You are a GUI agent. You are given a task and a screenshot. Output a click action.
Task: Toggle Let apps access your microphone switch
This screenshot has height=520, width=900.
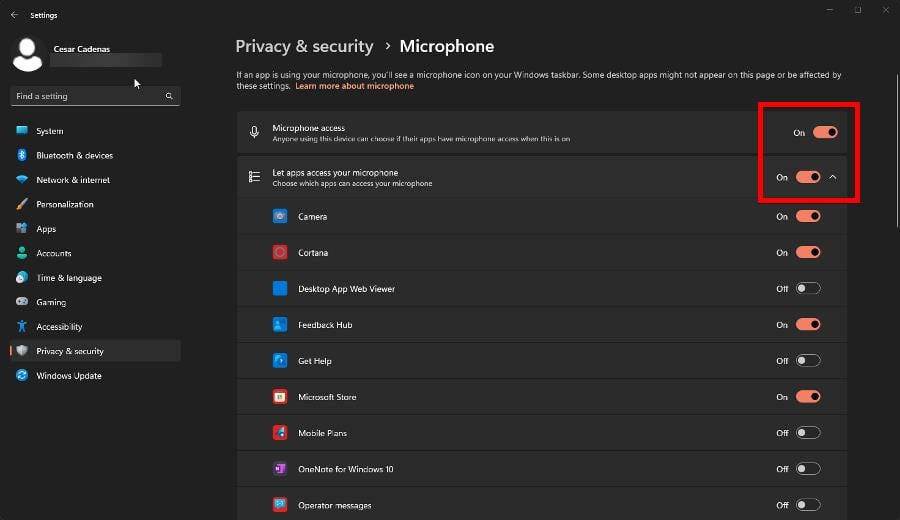(x=808, y=177)
